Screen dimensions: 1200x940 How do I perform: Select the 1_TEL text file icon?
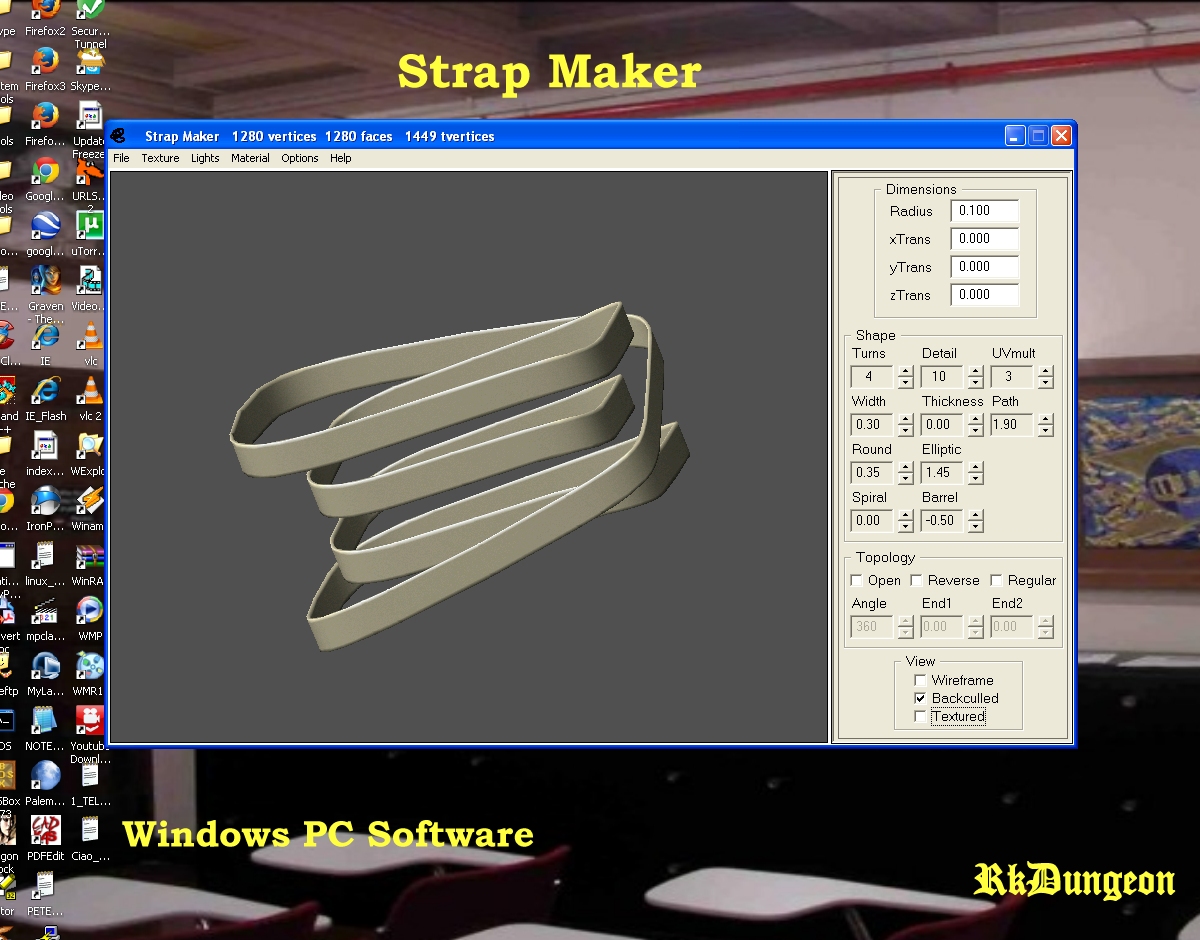click(90, 784)
